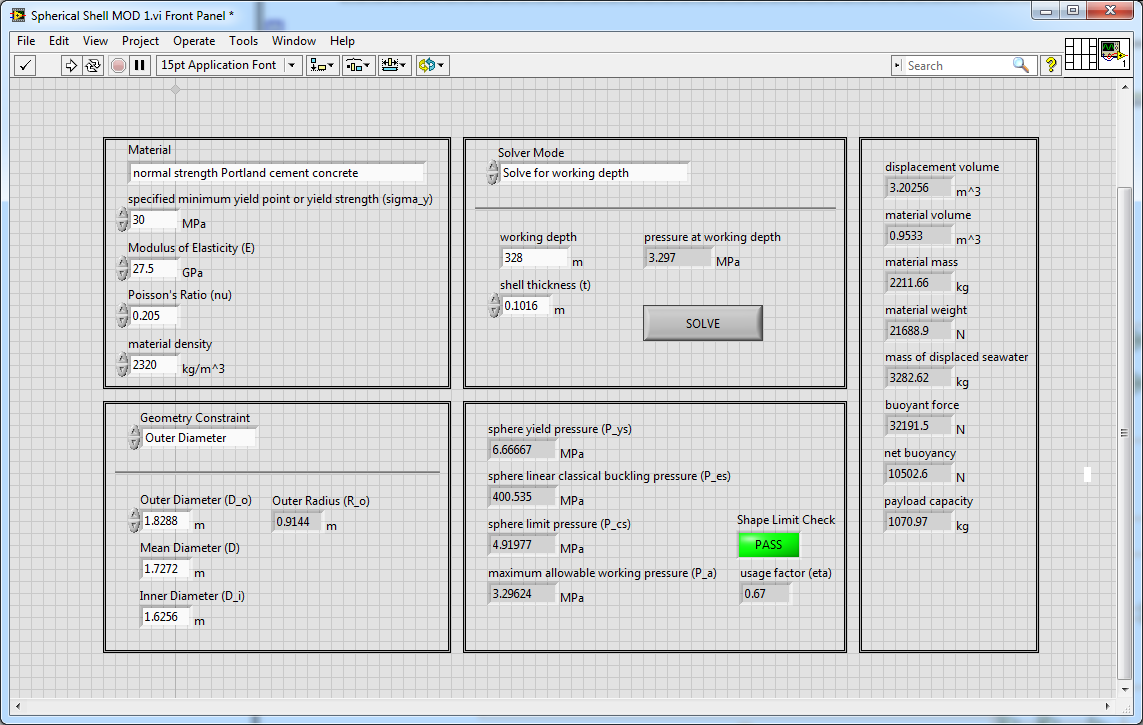
Task: Click the Poisson's Ratio field 0.205
Action: (x=153, y=316)
